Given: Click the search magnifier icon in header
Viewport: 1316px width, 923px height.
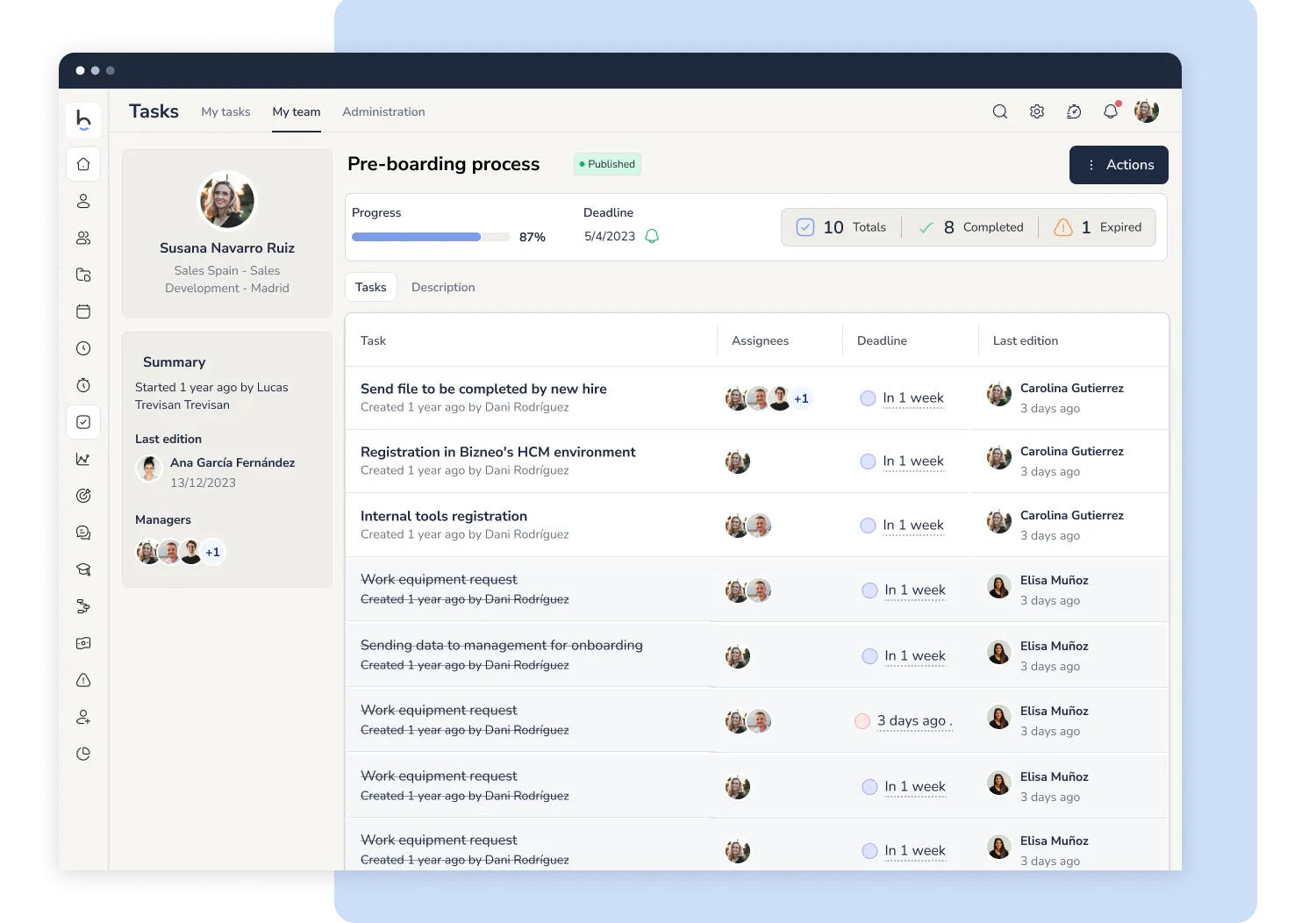Looking at the screenshot, I should point(1000,111).
